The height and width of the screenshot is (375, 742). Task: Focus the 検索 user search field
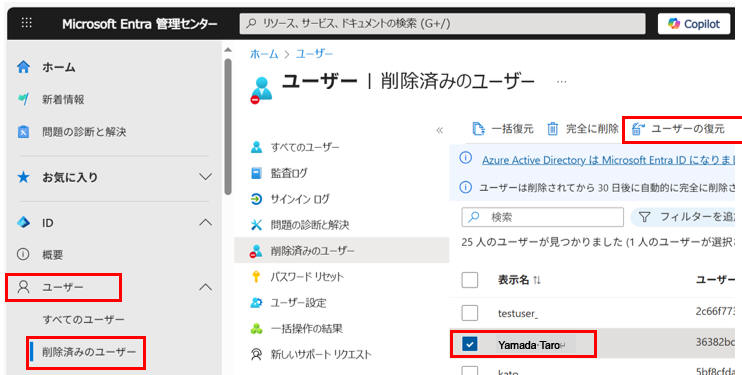(x=542, y=217)
